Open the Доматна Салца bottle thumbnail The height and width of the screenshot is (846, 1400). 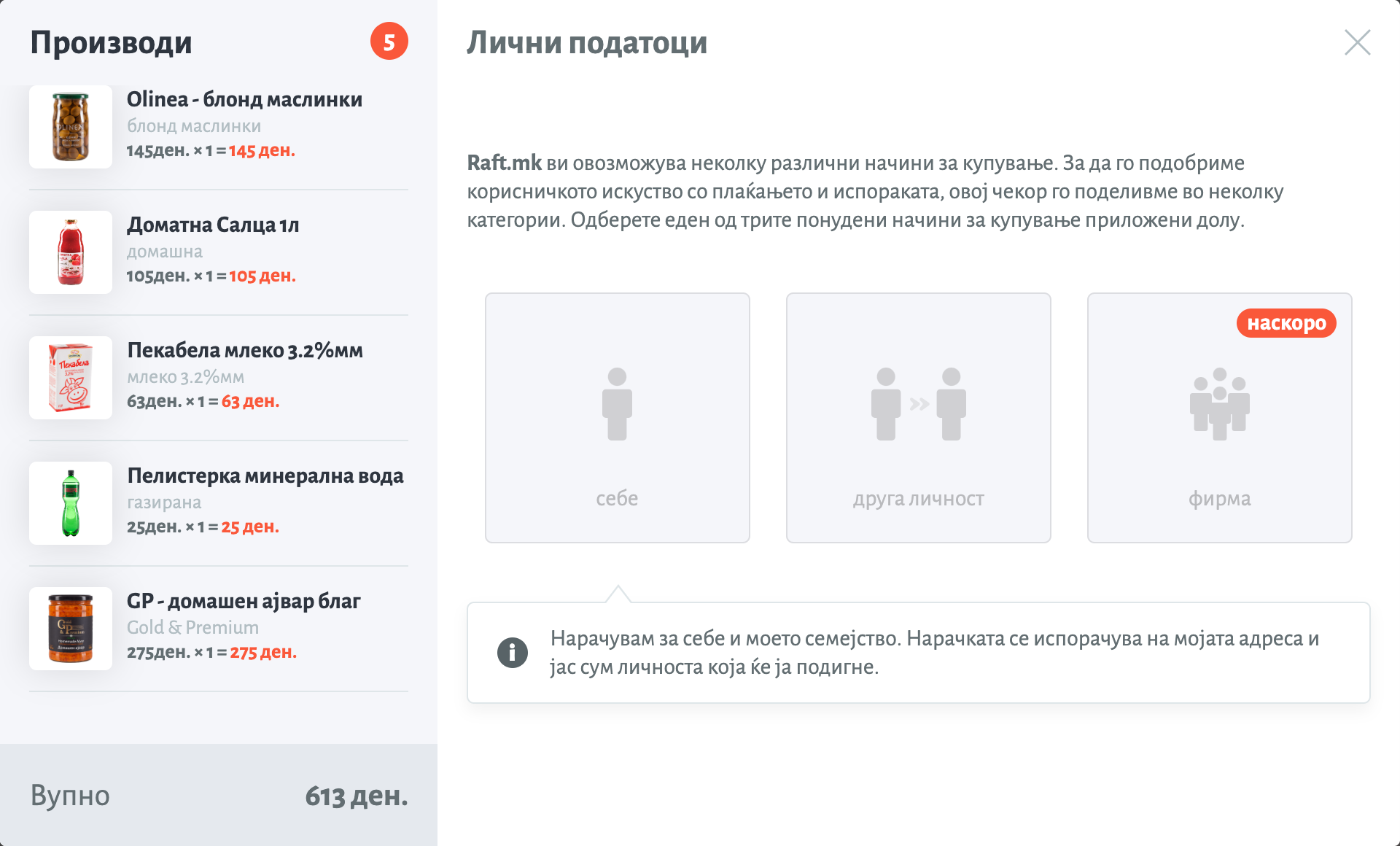click(x=71, y=252)
